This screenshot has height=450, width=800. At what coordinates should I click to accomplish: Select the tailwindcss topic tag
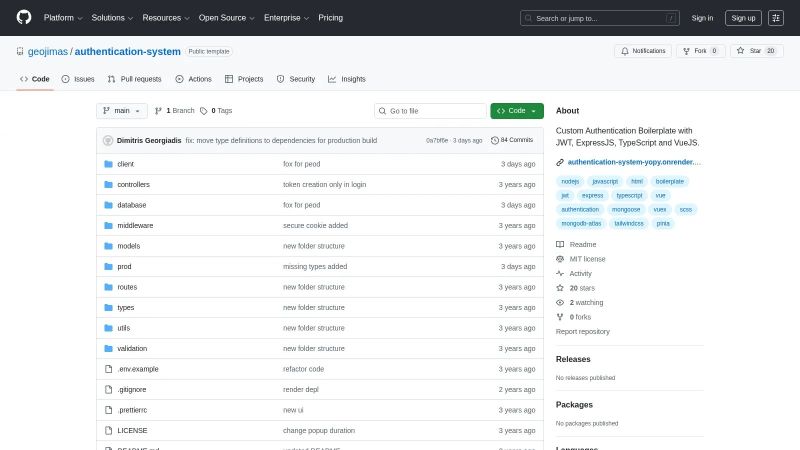[x=629, y=223]
